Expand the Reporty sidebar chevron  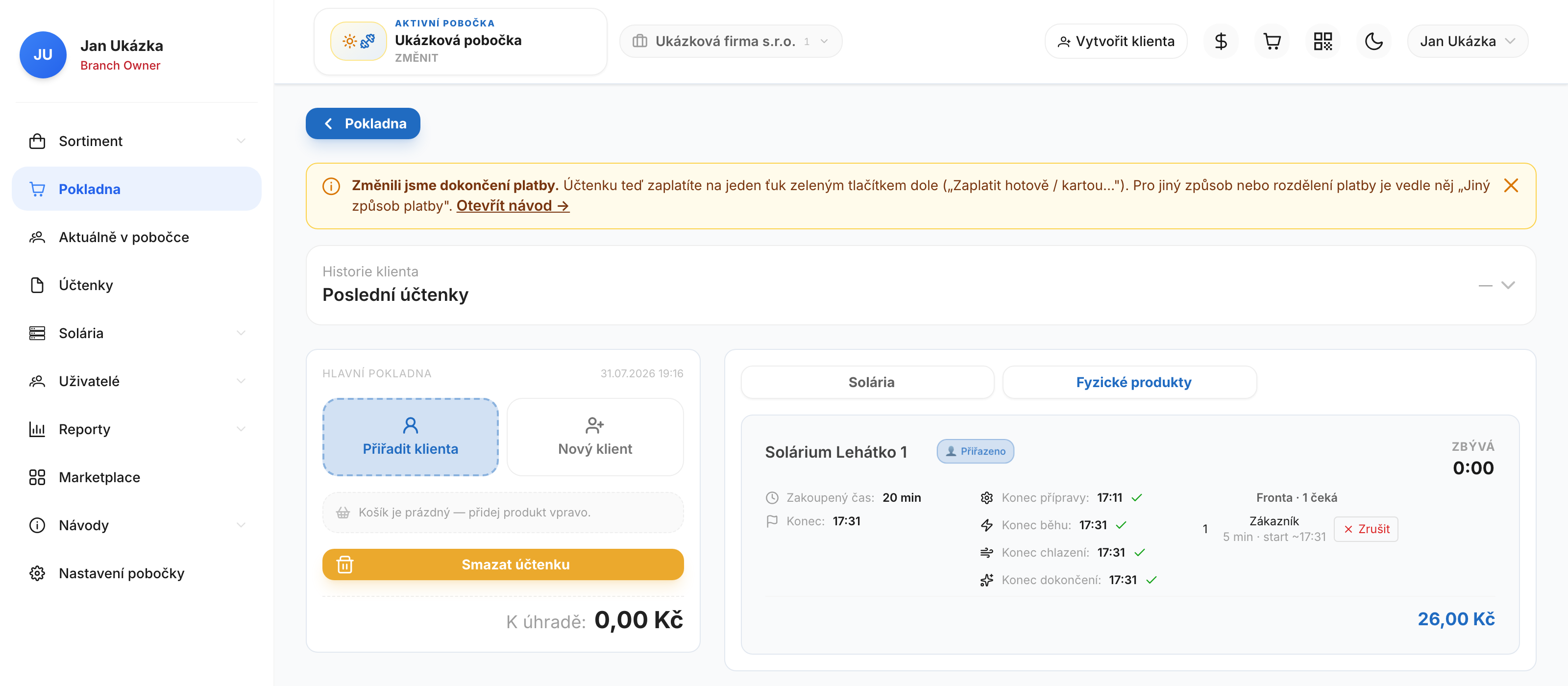[x=241, y=430]
